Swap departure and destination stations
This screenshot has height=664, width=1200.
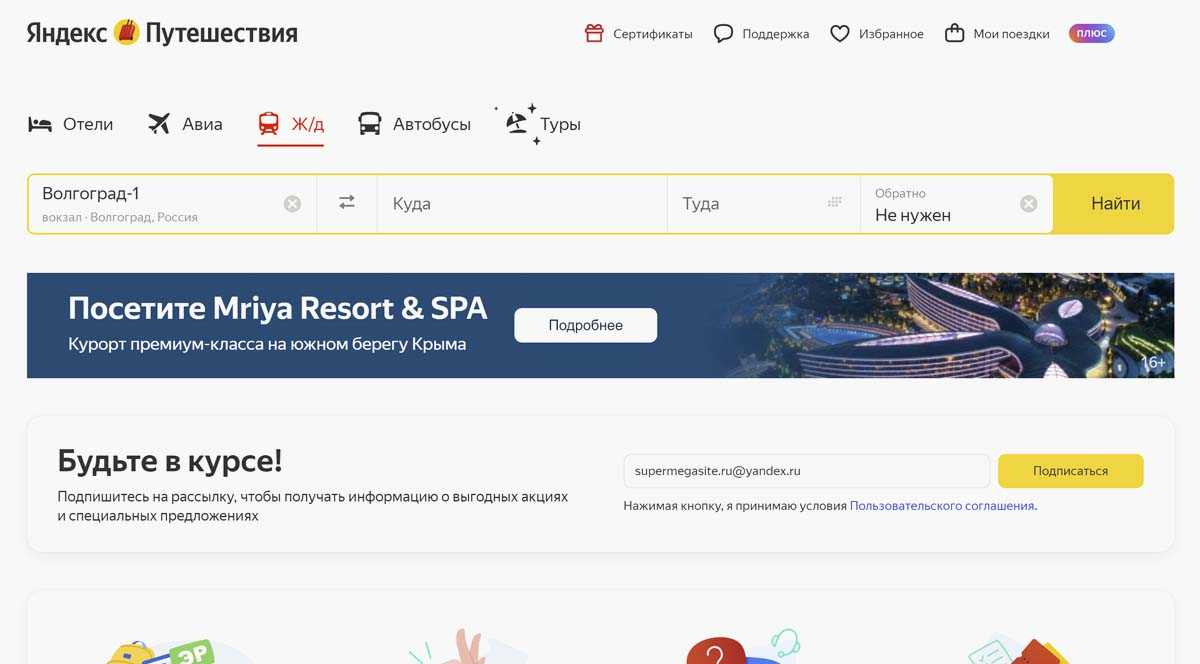point(347,203)
